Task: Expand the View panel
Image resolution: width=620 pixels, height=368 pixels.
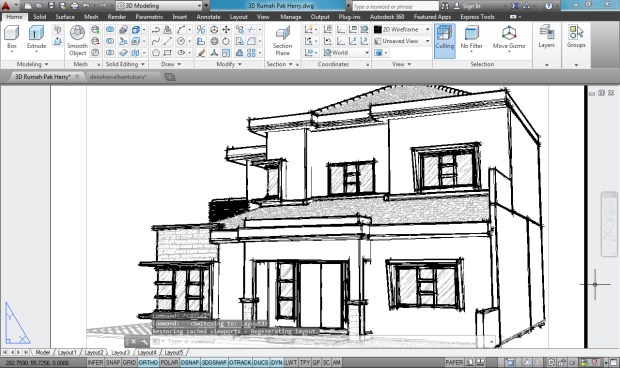Action: coord(402,64)
